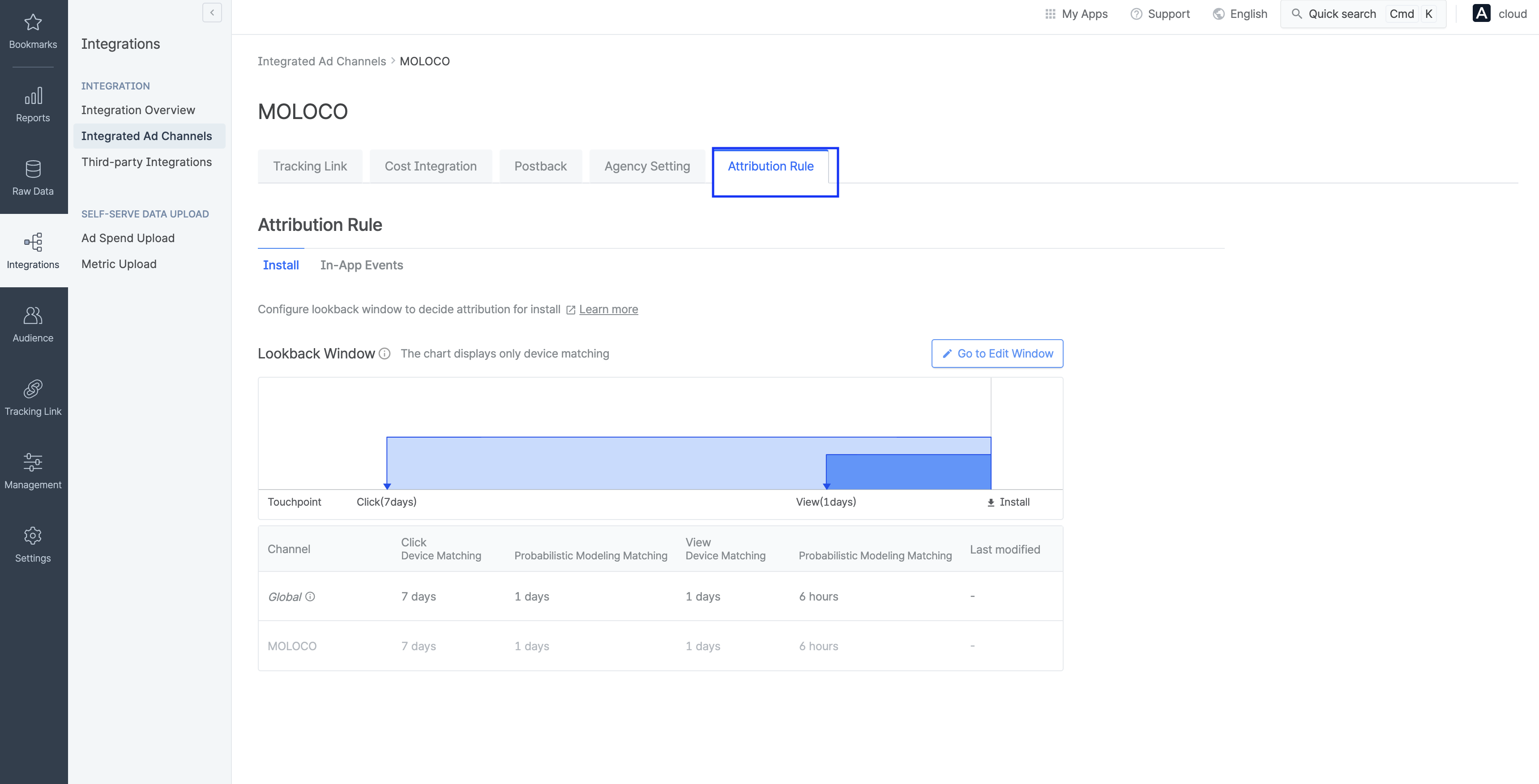
Task: Open Third-party Integrations
Action: [146, 162]
